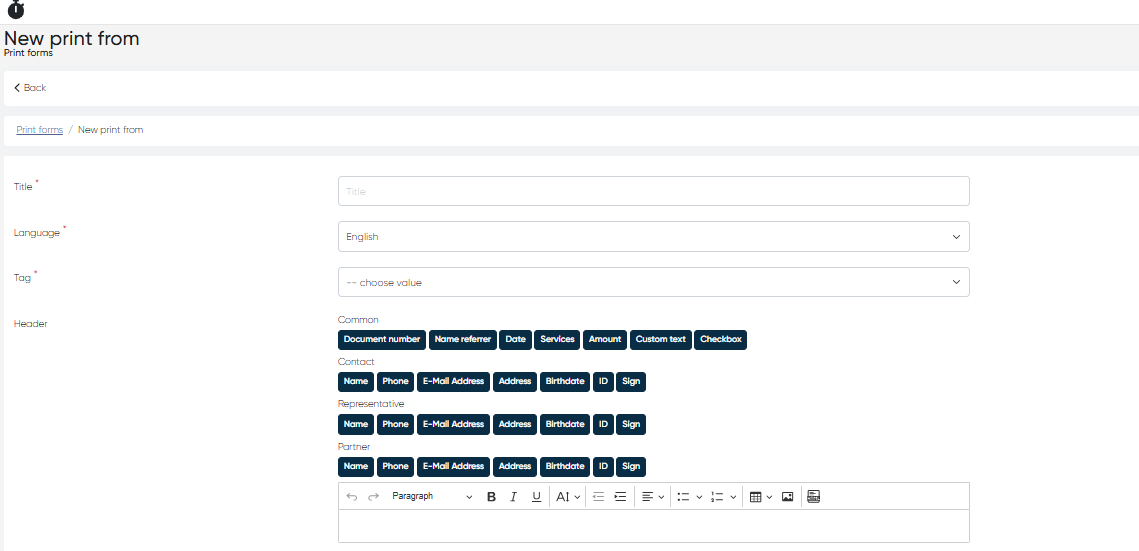
Task: Click the undo arrow in editor
Action: [x=351, y=497]
